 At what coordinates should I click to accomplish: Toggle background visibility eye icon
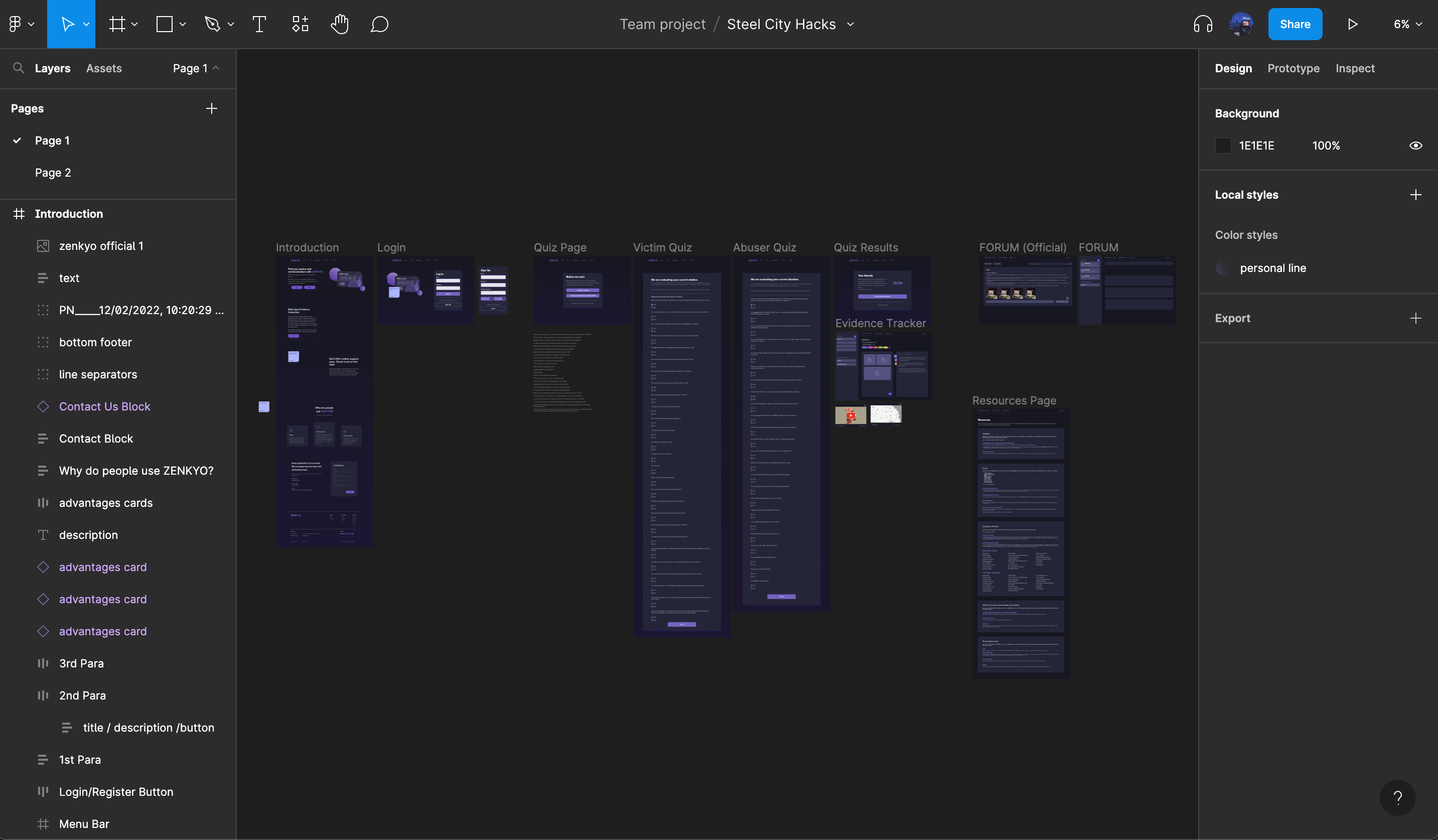pyautogui.click(x=1415, y=146)
